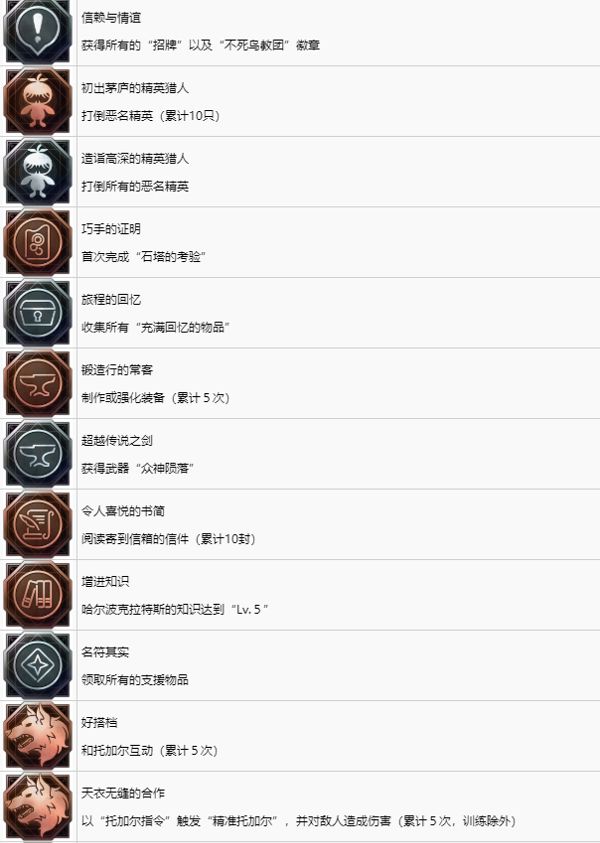Click the scroll and quill trophy icon
The height and width of the screenshot is (843, 600).
[x=38, y=524]
